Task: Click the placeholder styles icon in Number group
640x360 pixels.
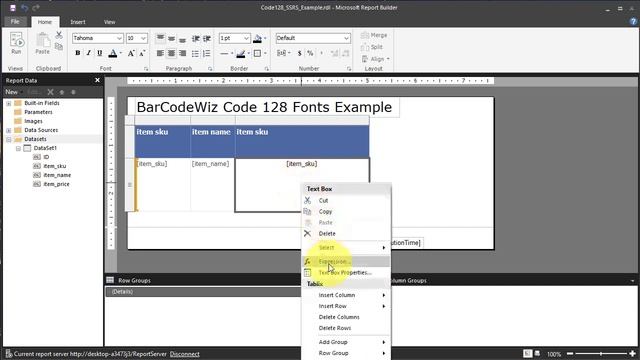Action: (283, 53)
